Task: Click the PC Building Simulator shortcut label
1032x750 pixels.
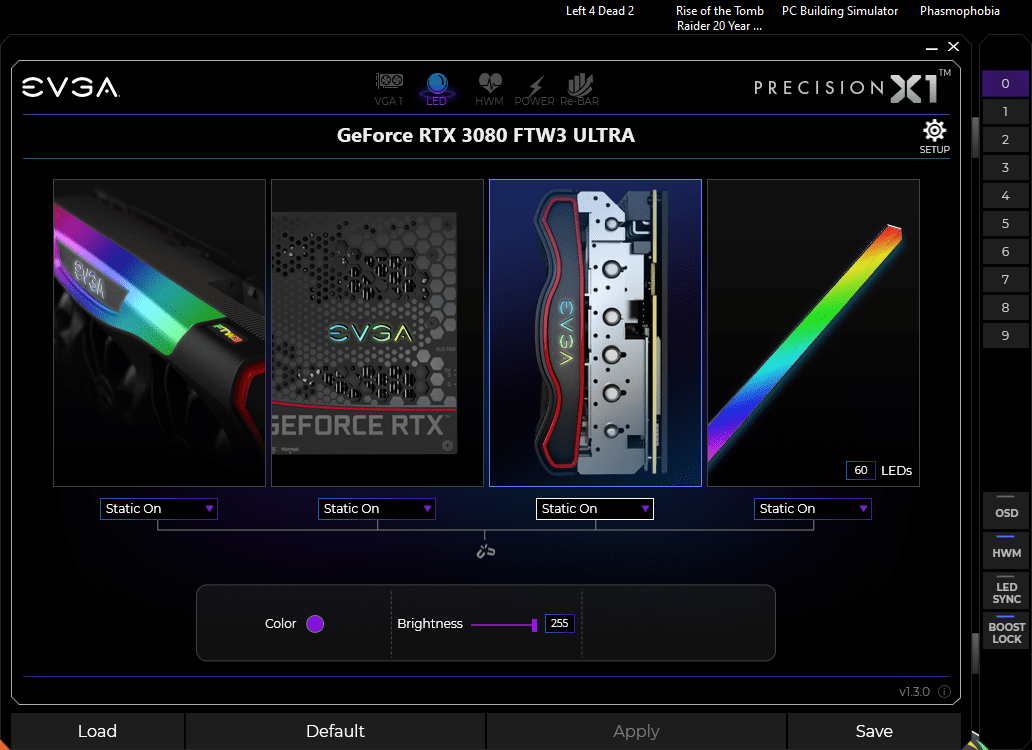Action: (x=840, y=11)
